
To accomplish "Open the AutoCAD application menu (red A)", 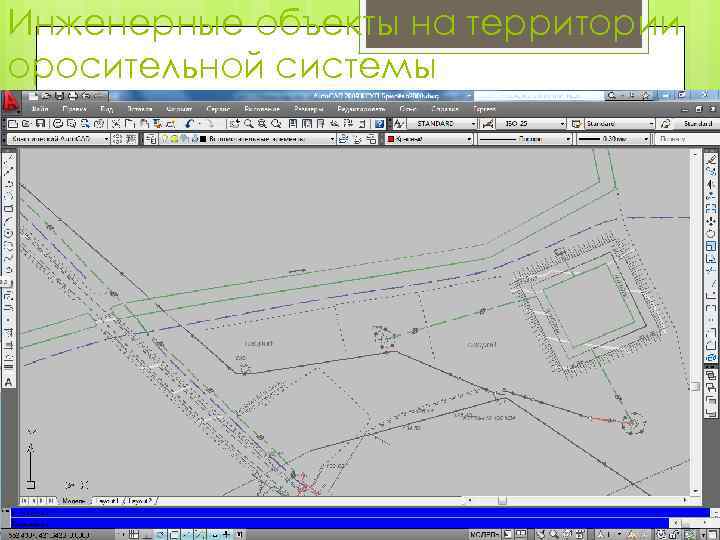I will click(11, 102).
